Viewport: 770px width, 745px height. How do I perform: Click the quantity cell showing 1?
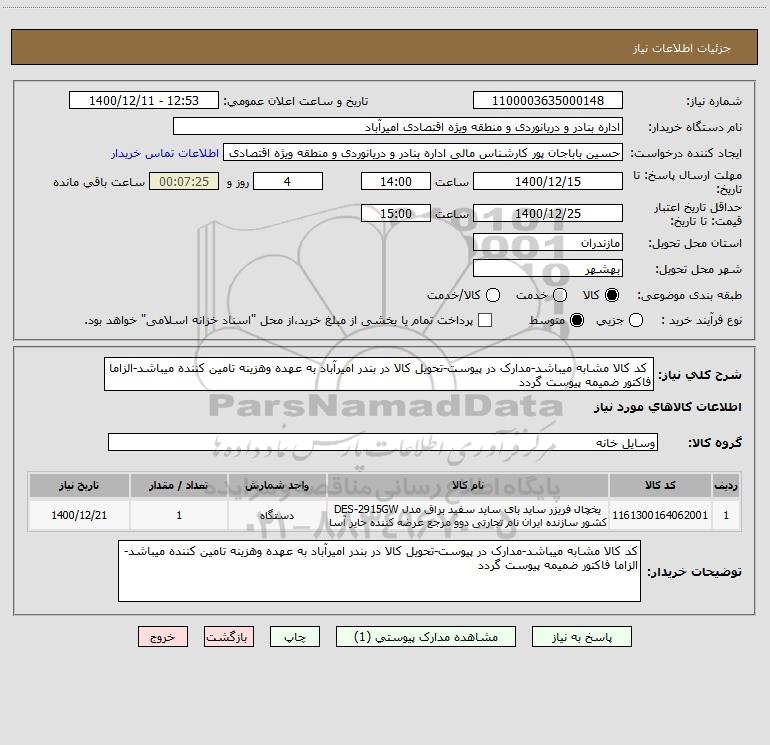click(179, 515)
